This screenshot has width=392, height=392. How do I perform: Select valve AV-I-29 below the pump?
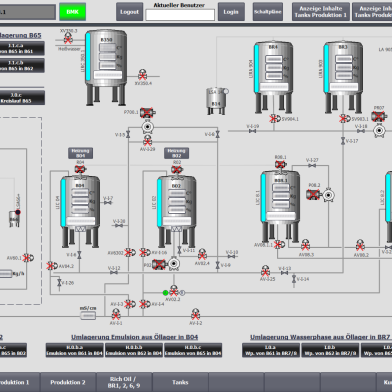pyautogui.click(x=148, y=141)
